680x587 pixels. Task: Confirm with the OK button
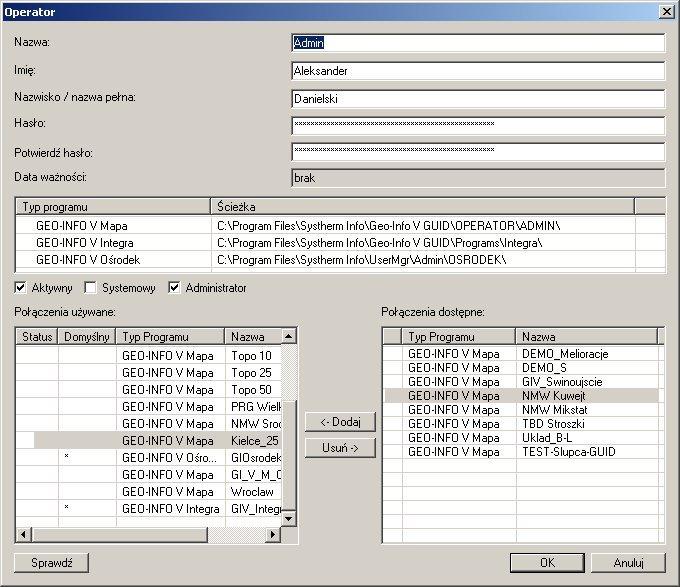[x=547, y=563]
